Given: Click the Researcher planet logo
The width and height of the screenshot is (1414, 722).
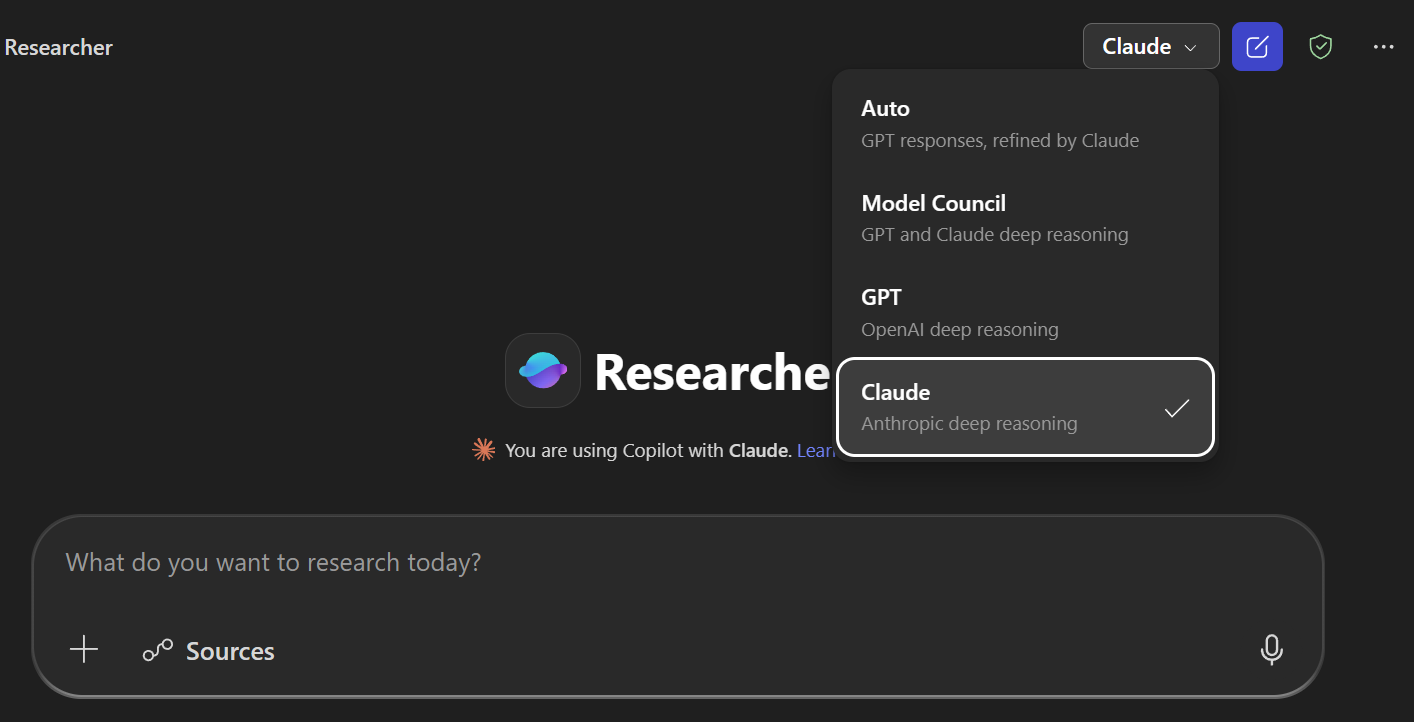Looking at the screenshot, I should pyautogui.click(x=542, y=371).
